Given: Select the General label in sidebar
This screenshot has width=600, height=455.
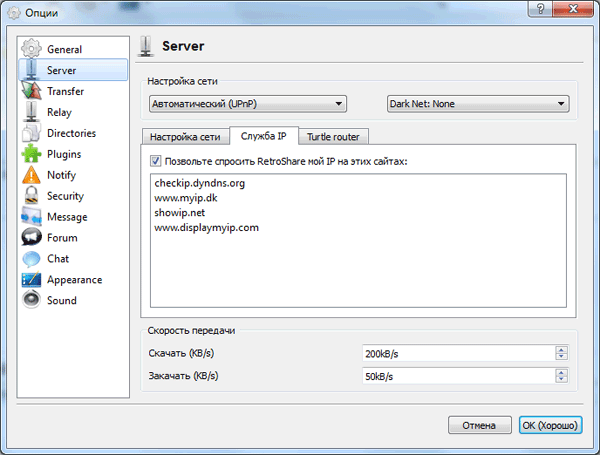Looking at the screenshot, I should pos(64,49).
